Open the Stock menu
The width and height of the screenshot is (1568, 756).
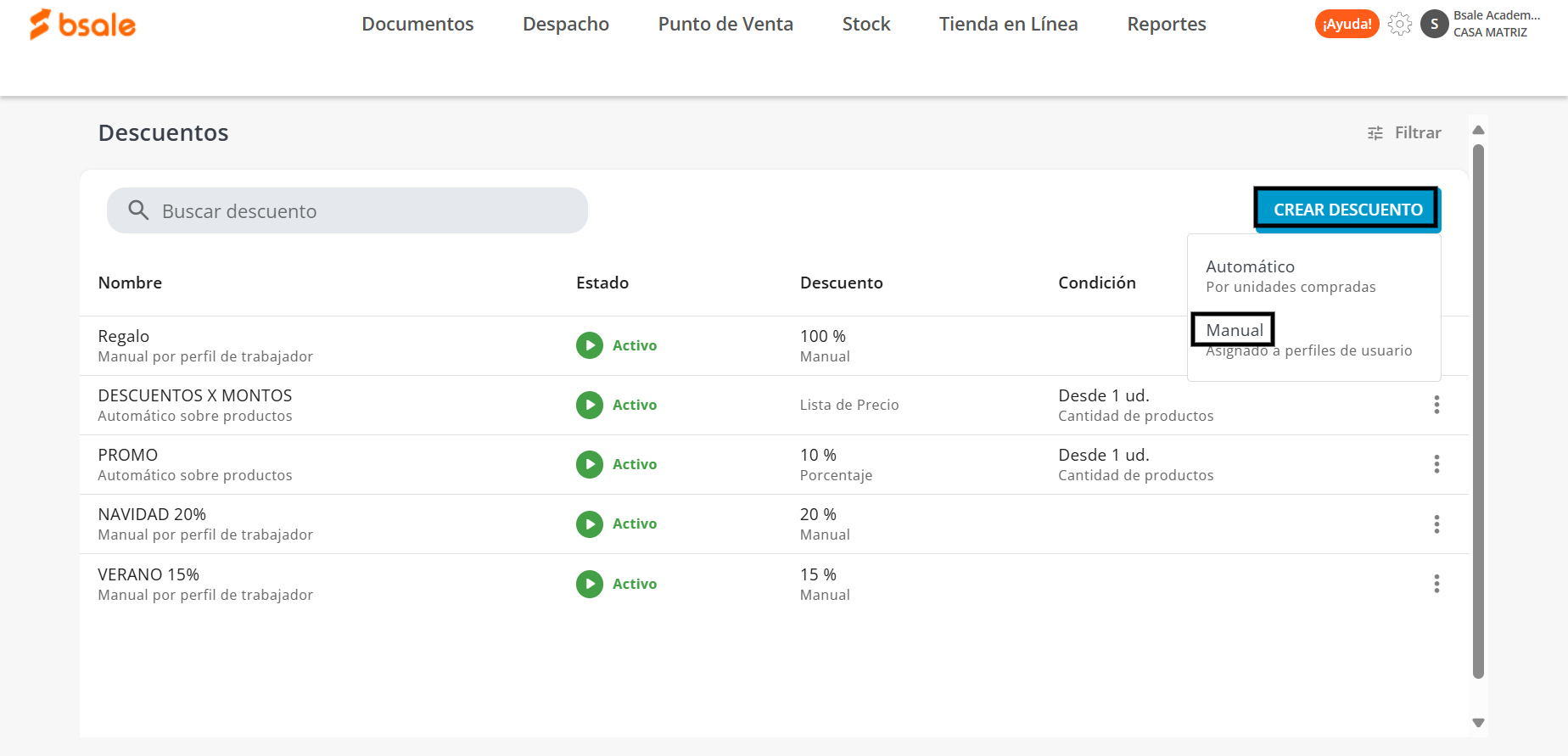[866, 24]
